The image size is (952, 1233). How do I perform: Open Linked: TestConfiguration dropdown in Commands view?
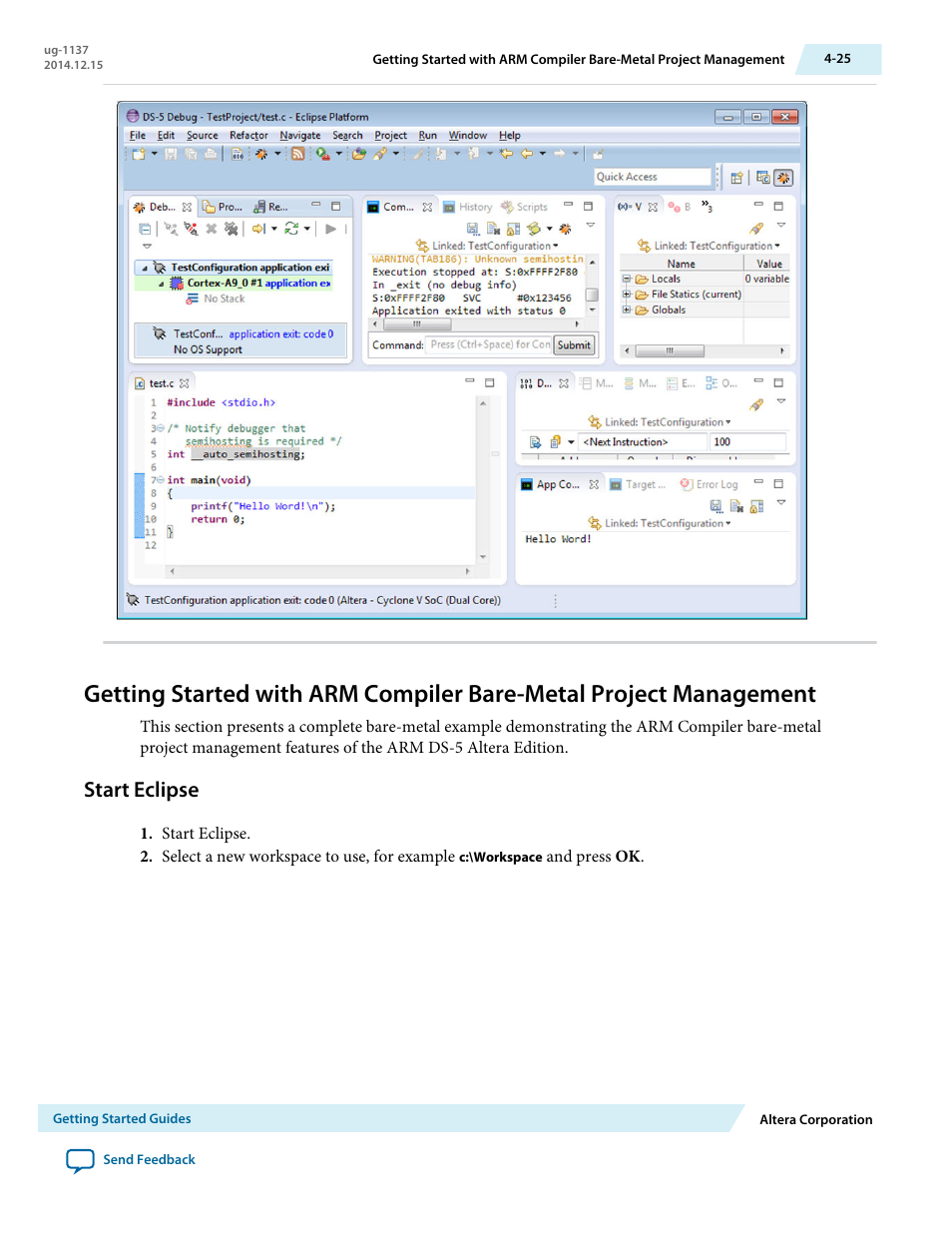click(x=495, y=246)
